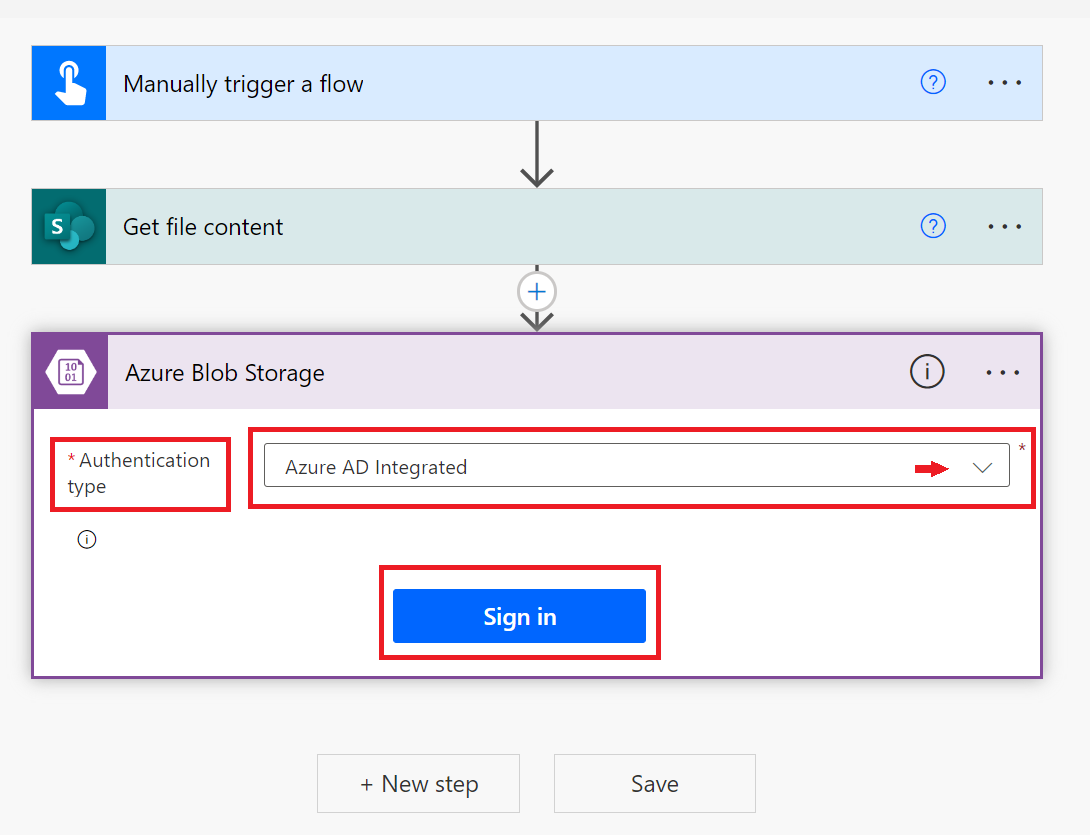Viewport: 1090px width, 835px height.
Task: Click the Get file content step title
Action: point(203,226)
